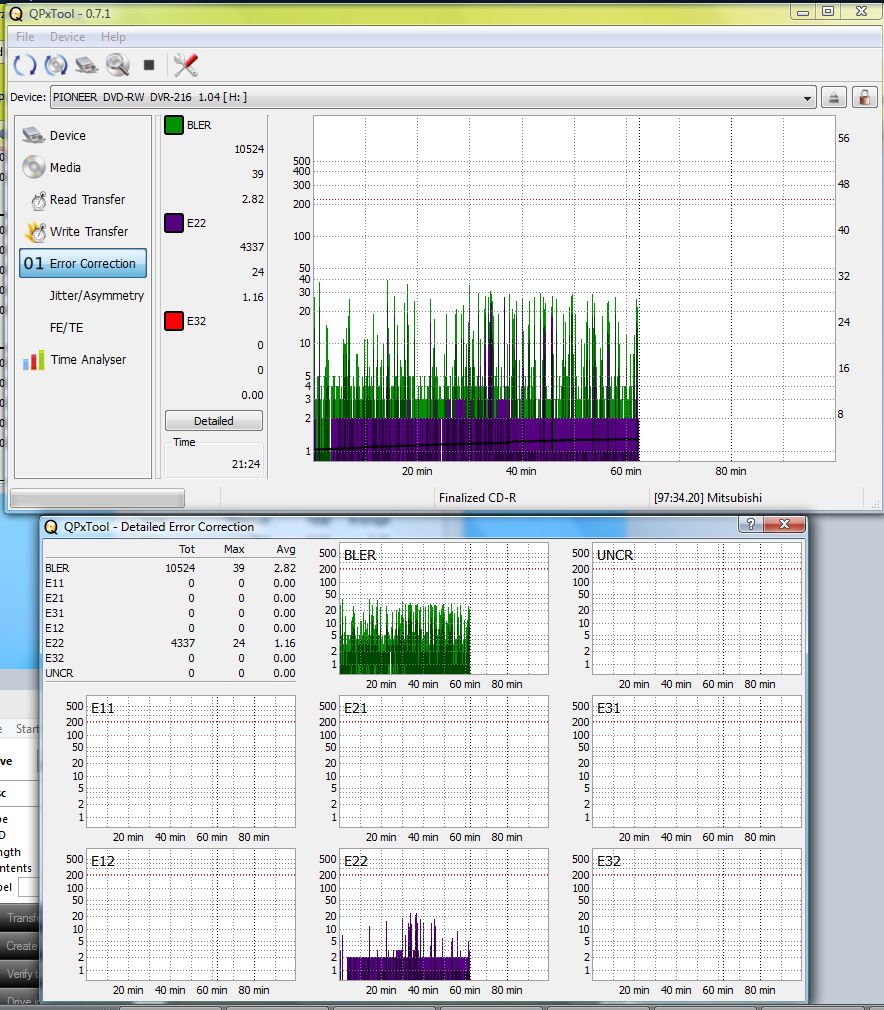Select Error Correction in sidebar

[x=83, y=263]
